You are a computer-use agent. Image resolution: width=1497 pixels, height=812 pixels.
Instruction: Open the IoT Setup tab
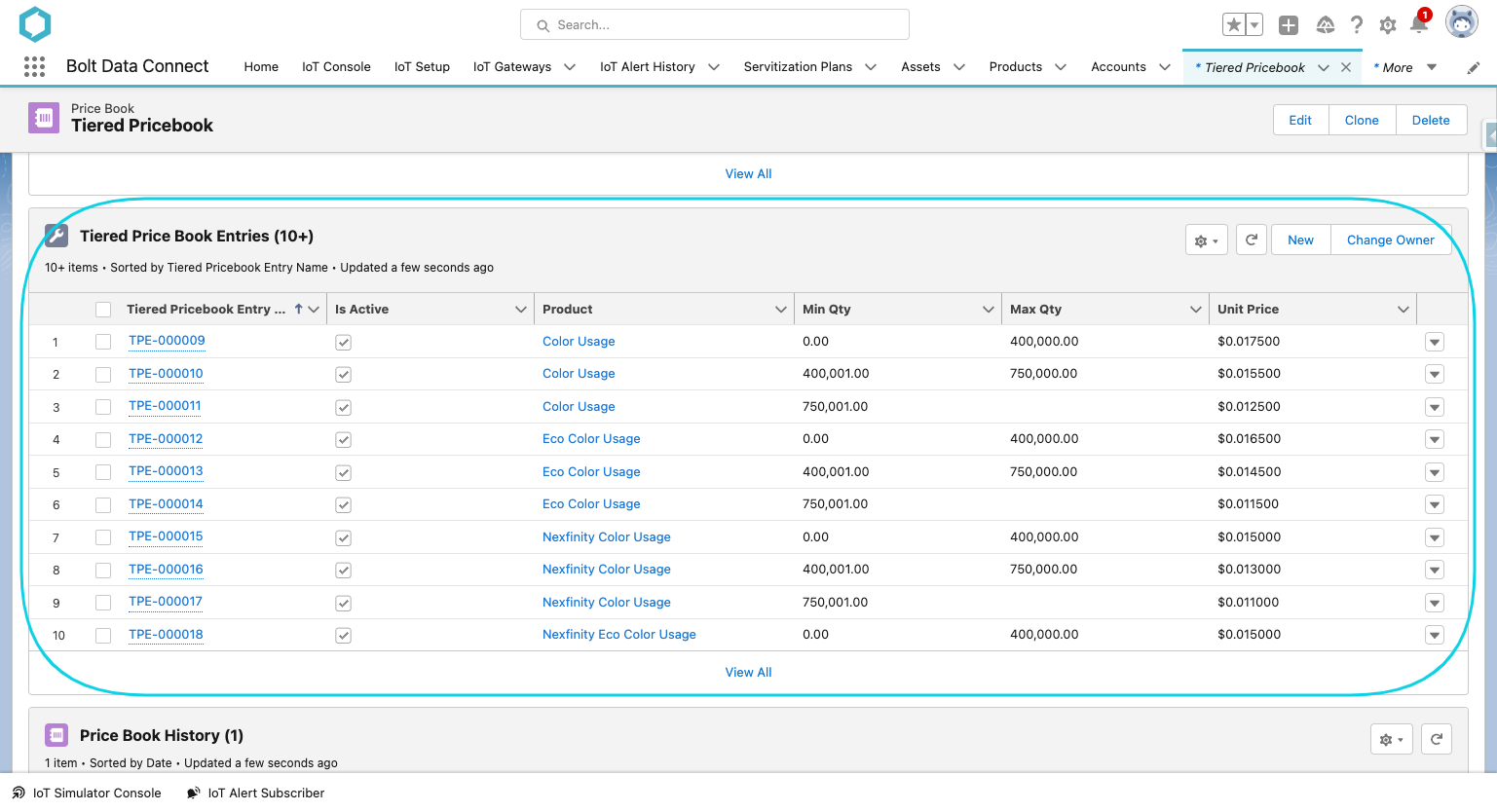(x=422, y=67)
